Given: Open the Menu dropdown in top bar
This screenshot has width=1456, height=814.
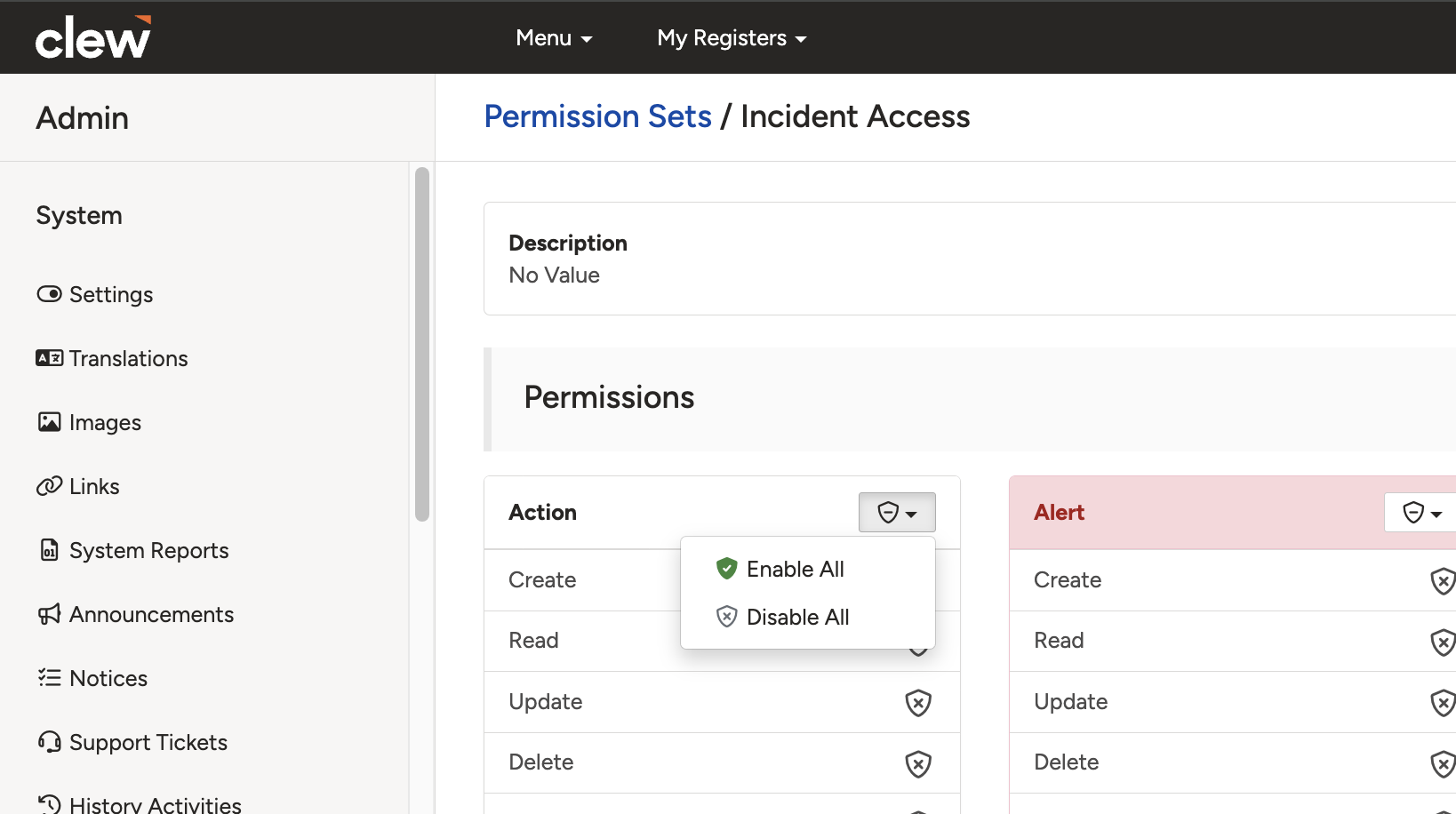Looking at the screenshot, I should [554, 38].
